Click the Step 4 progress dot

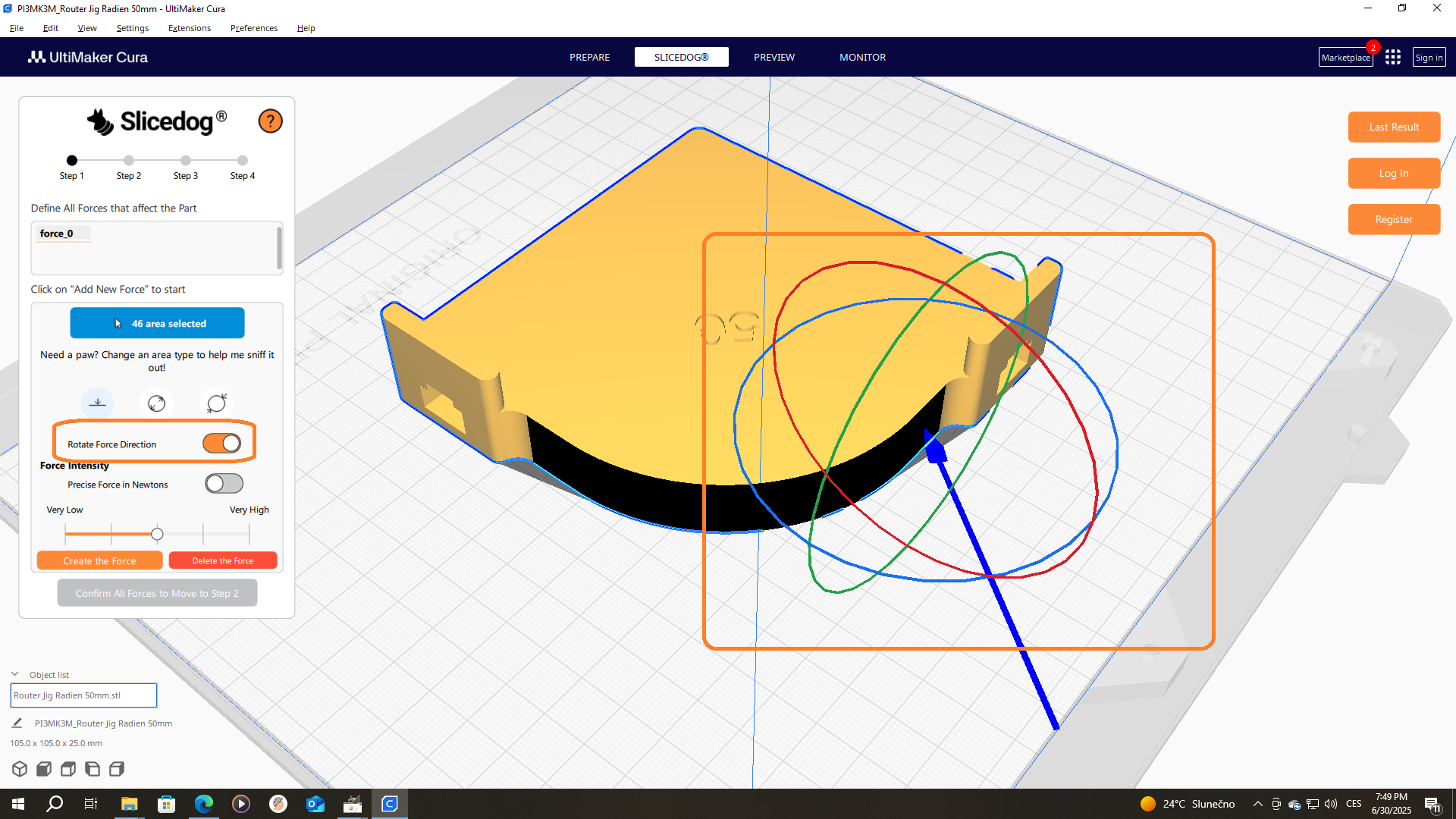(243, 160)
